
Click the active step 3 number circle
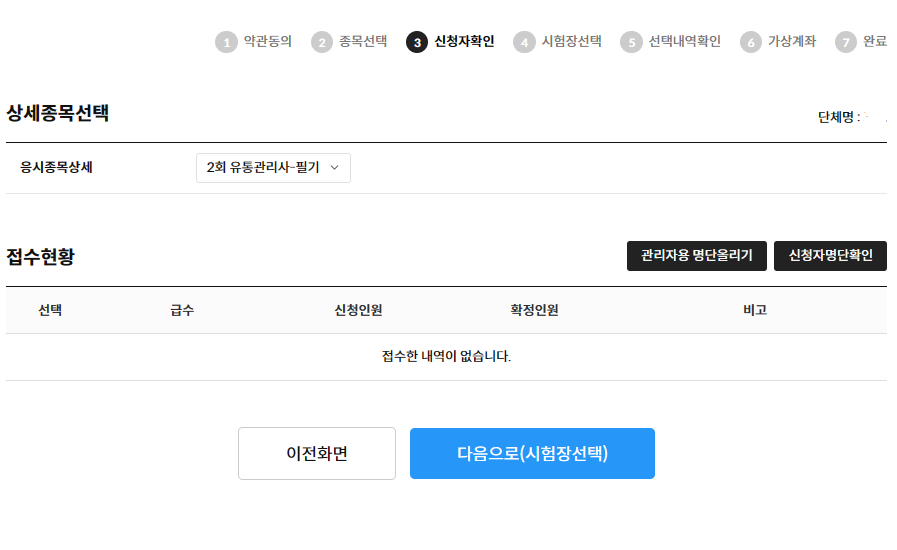coord(417,42)
